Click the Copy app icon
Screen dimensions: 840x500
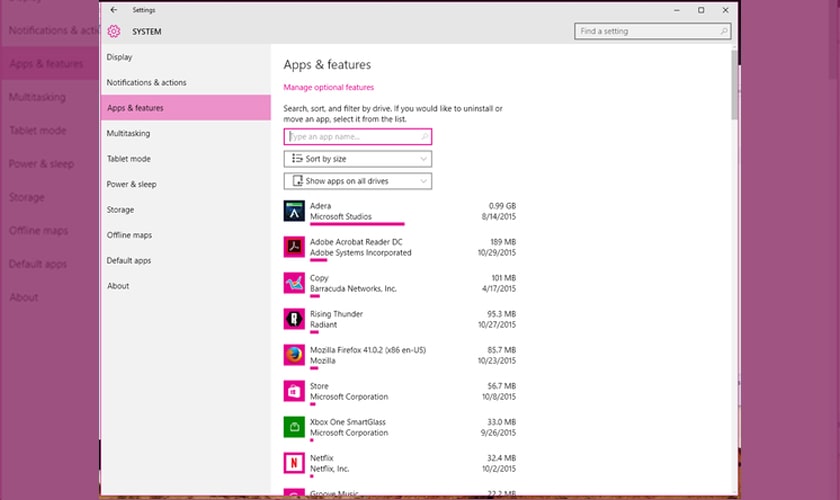click(294, 283)
